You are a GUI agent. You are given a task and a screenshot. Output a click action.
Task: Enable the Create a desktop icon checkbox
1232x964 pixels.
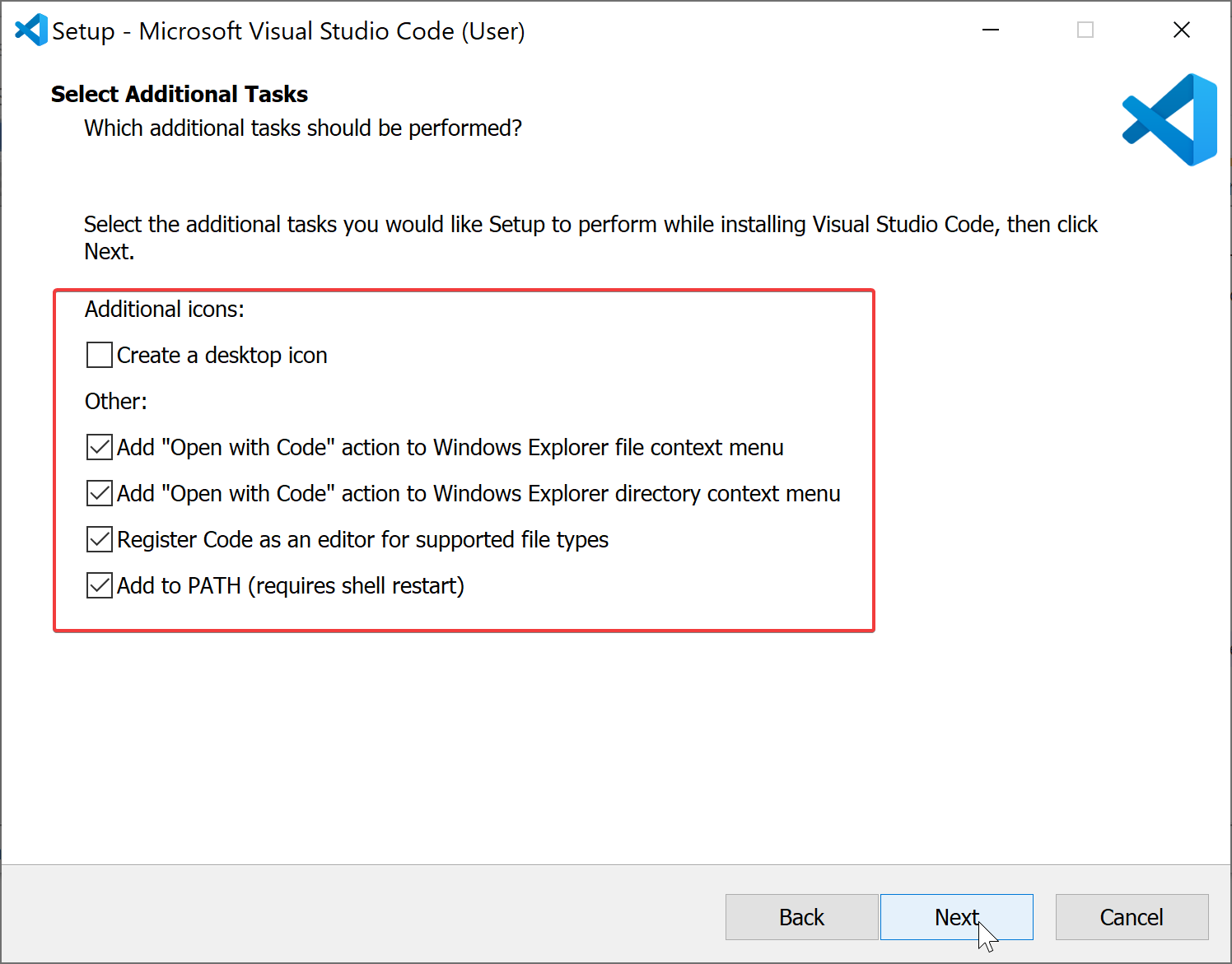click(100, 355)
